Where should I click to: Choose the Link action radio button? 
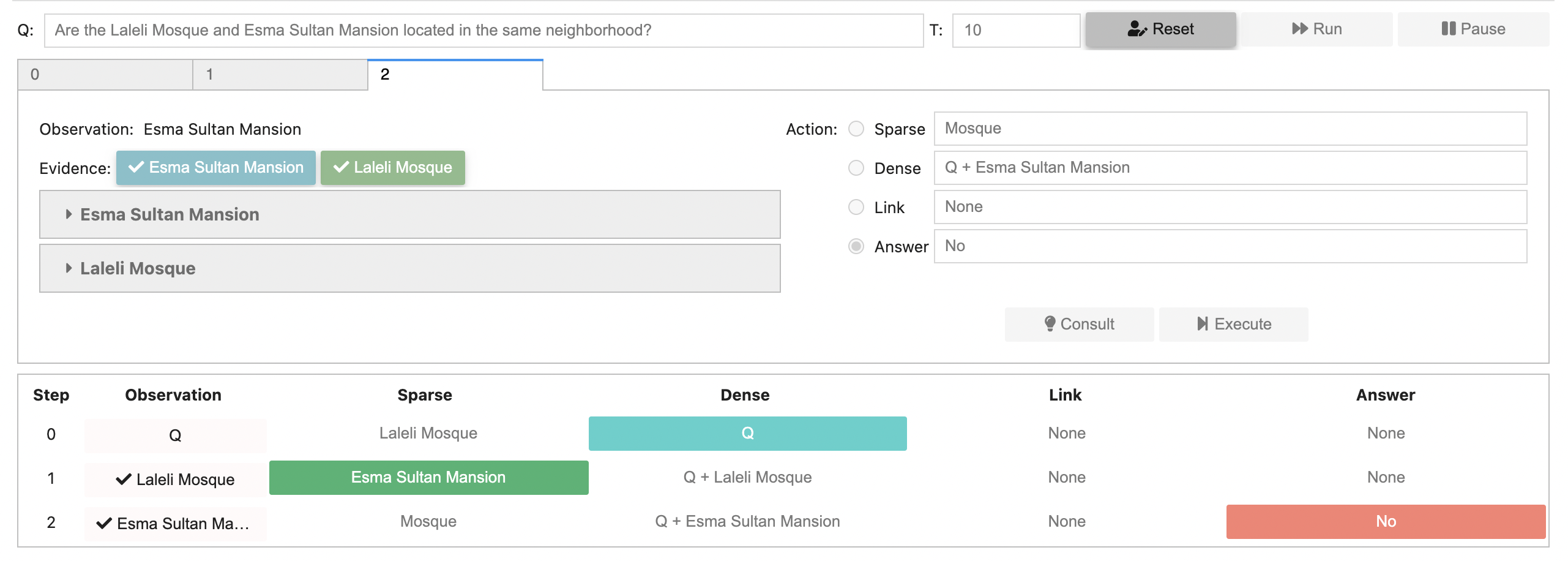pos(856,208)
